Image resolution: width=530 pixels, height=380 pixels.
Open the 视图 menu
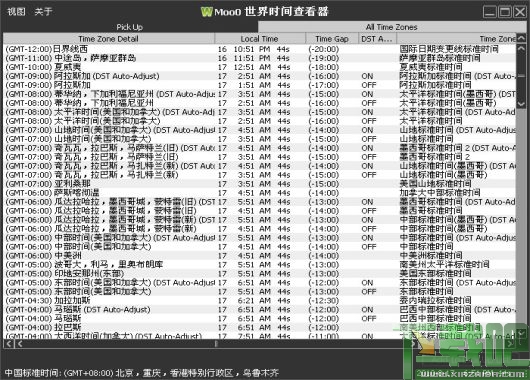click(x=16, y=12)
